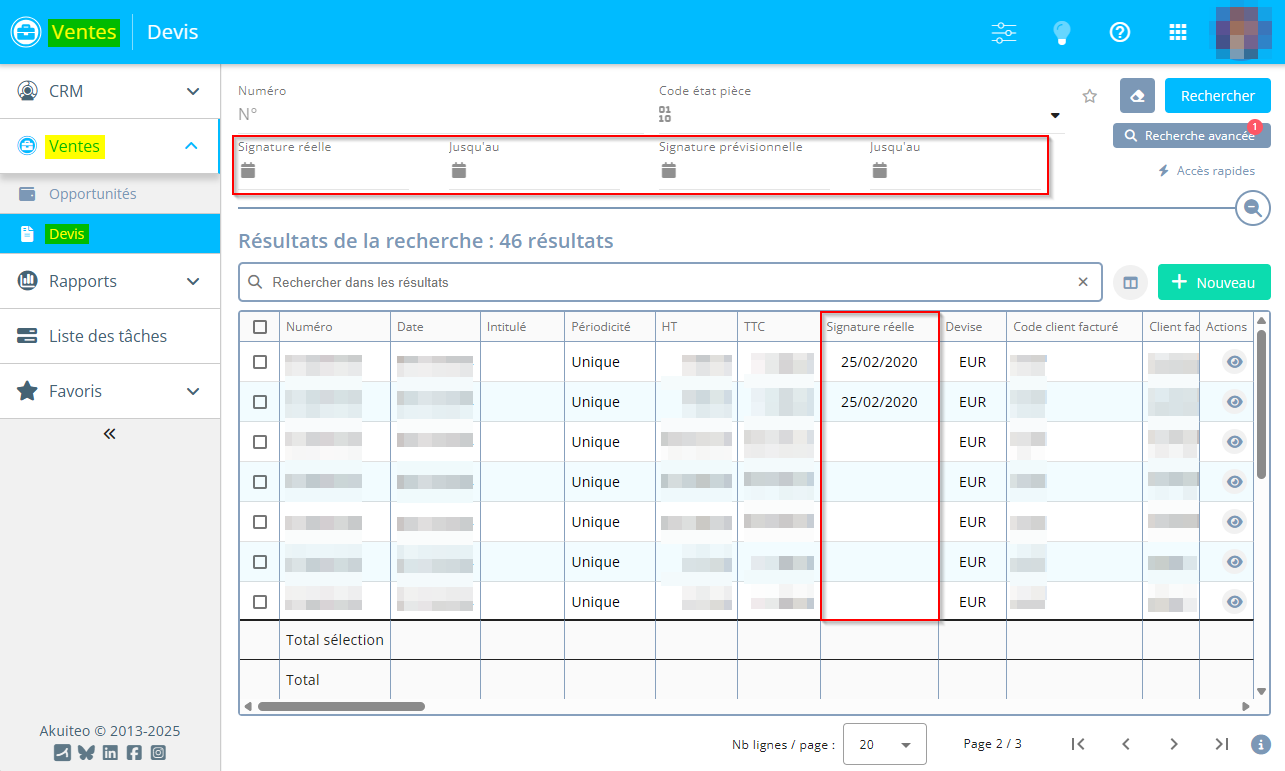Image resolution: width=1285 pixels, height=771 pixels.
Task: Open the applications grid icon
Action: (x=1178, y=32)
